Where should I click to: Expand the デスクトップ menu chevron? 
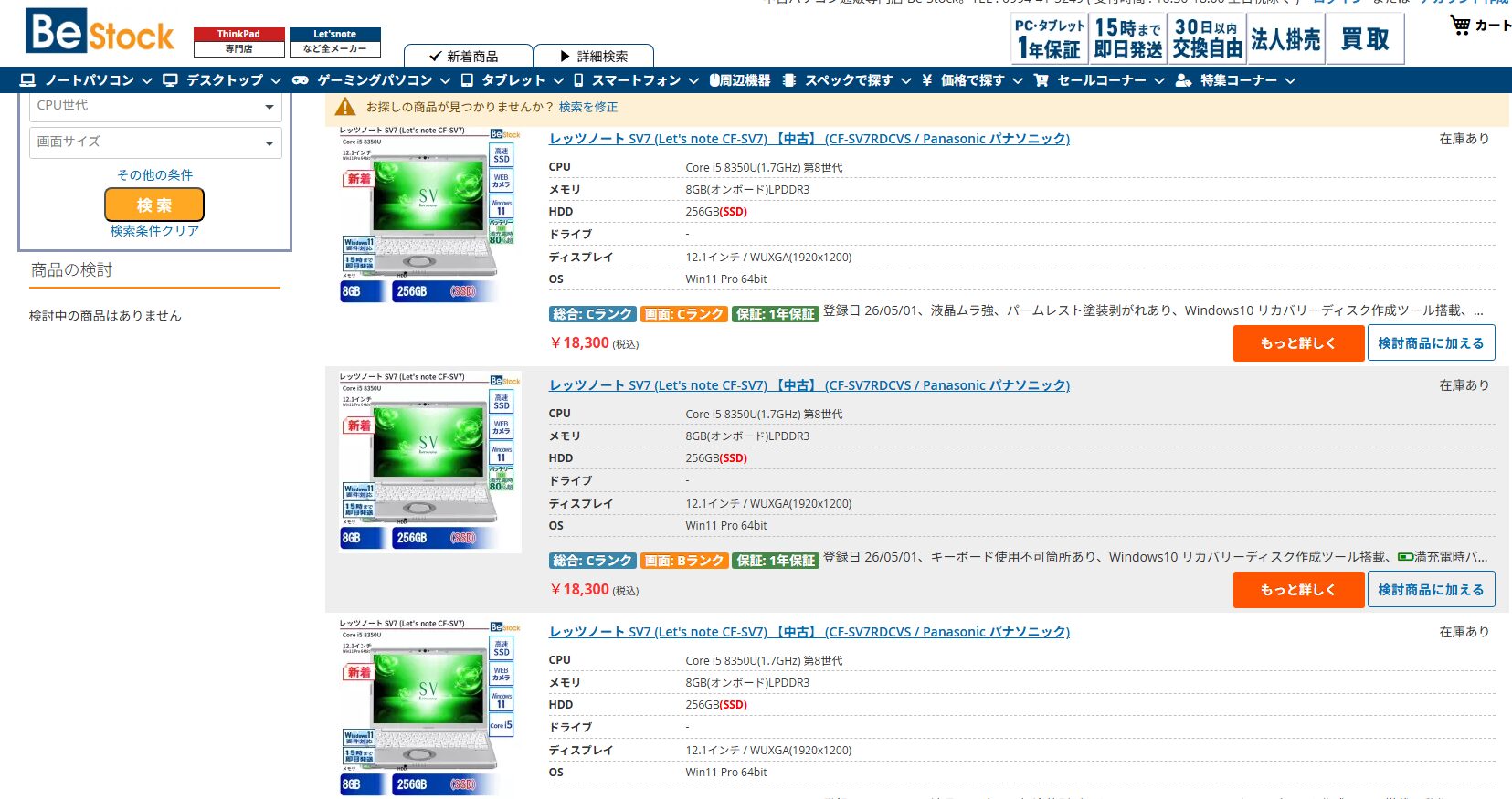pos(275,81)
